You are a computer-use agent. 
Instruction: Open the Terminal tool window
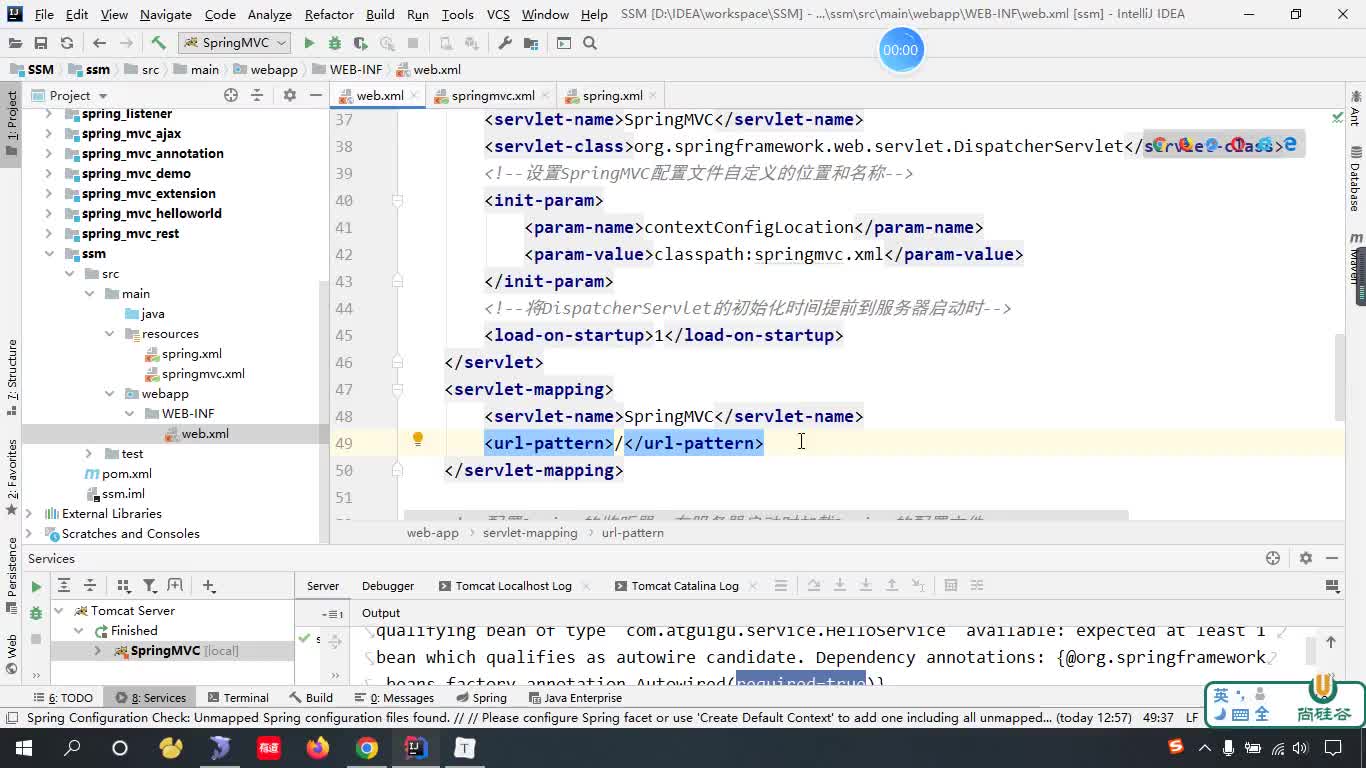point(237,698)
